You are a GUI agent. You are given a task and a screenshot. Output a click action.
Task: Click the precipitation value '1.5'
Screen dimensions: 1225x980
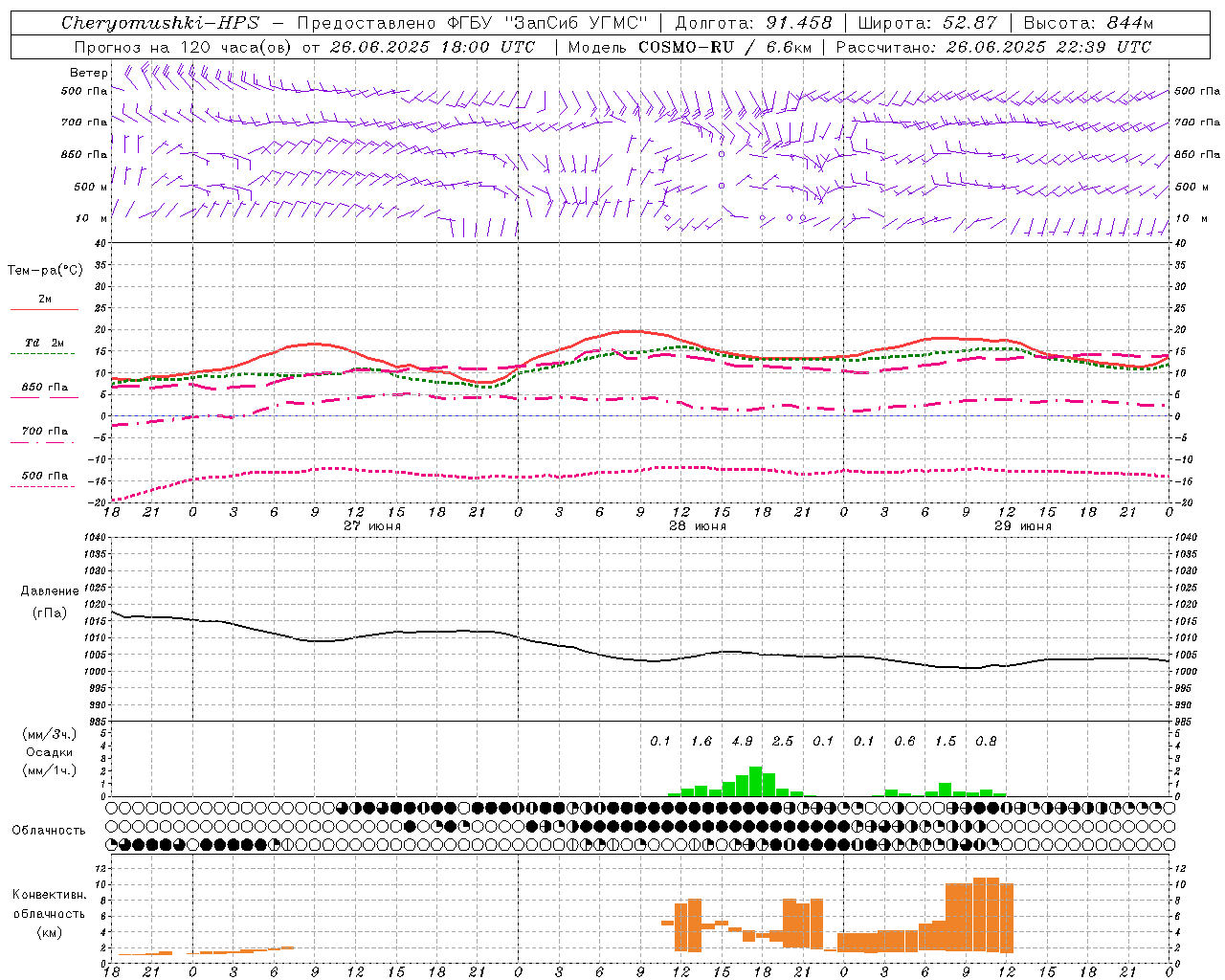(946, 741)
